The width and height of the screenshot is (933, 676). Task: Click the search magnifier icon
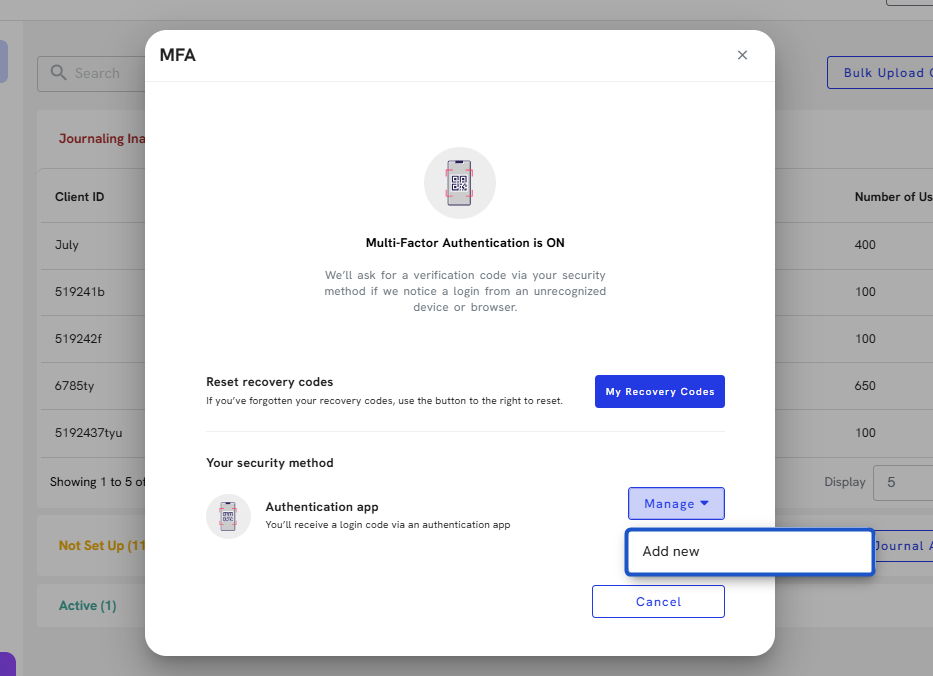point(58,73)
